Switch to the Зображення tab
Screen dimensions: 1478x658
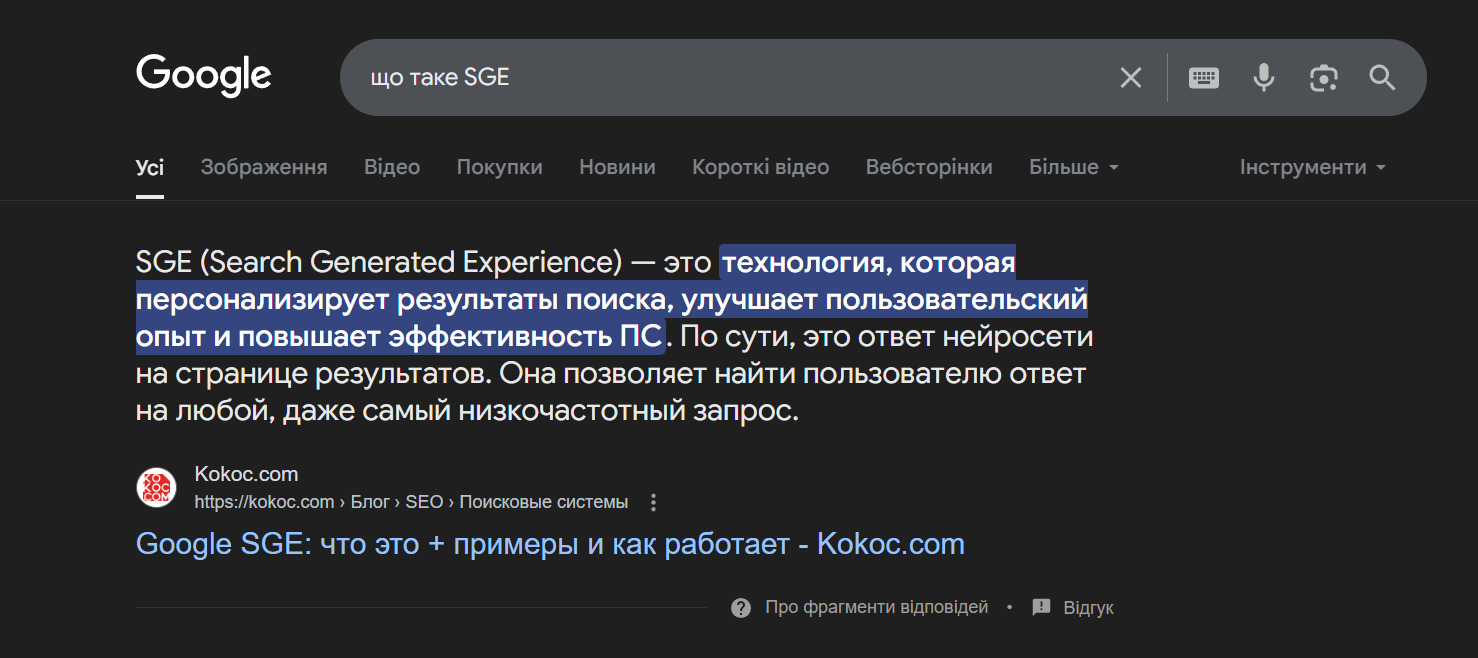264,167
